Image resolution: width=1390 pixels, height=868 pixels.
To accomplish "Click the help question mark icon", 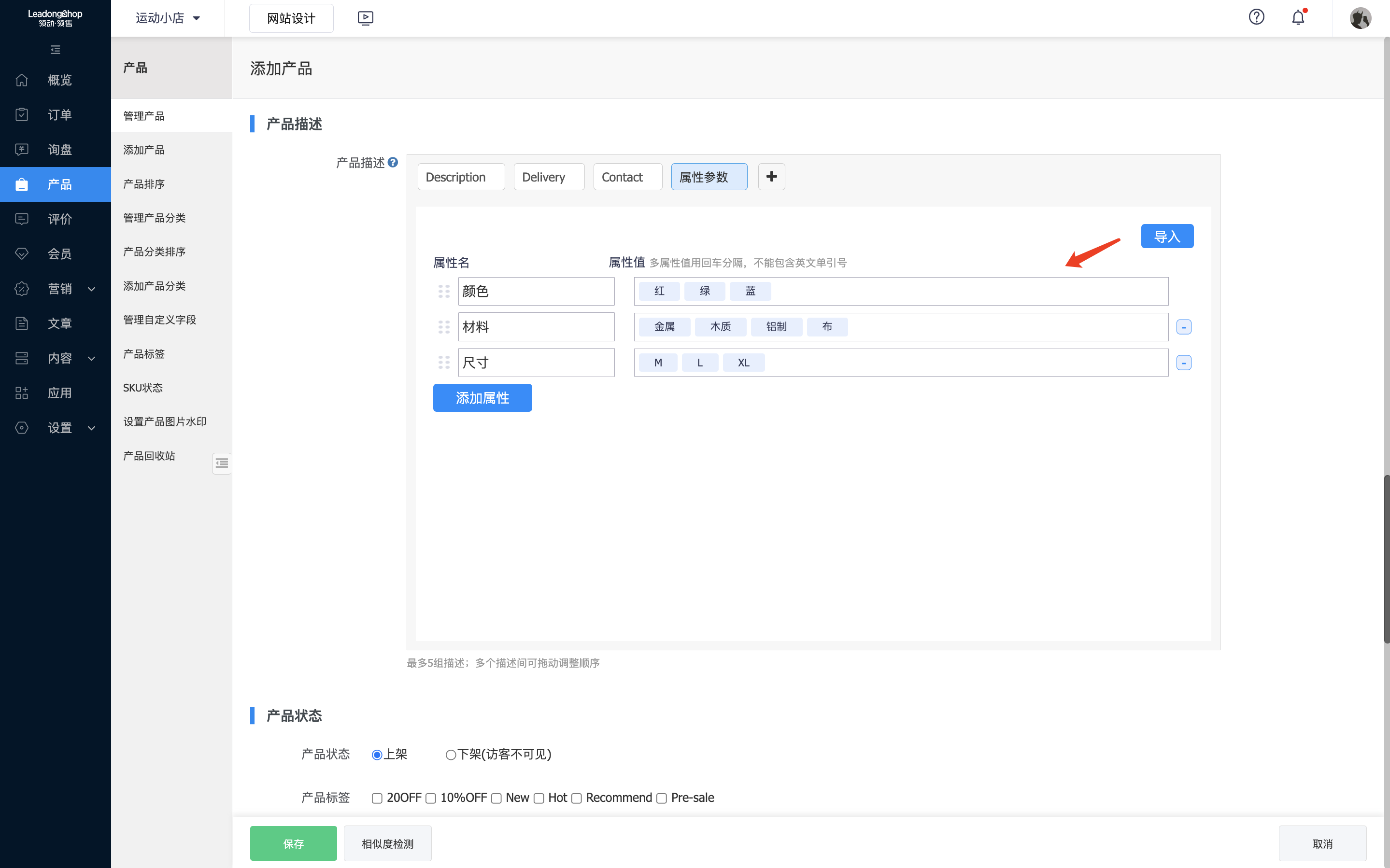I will (1256, 17).
